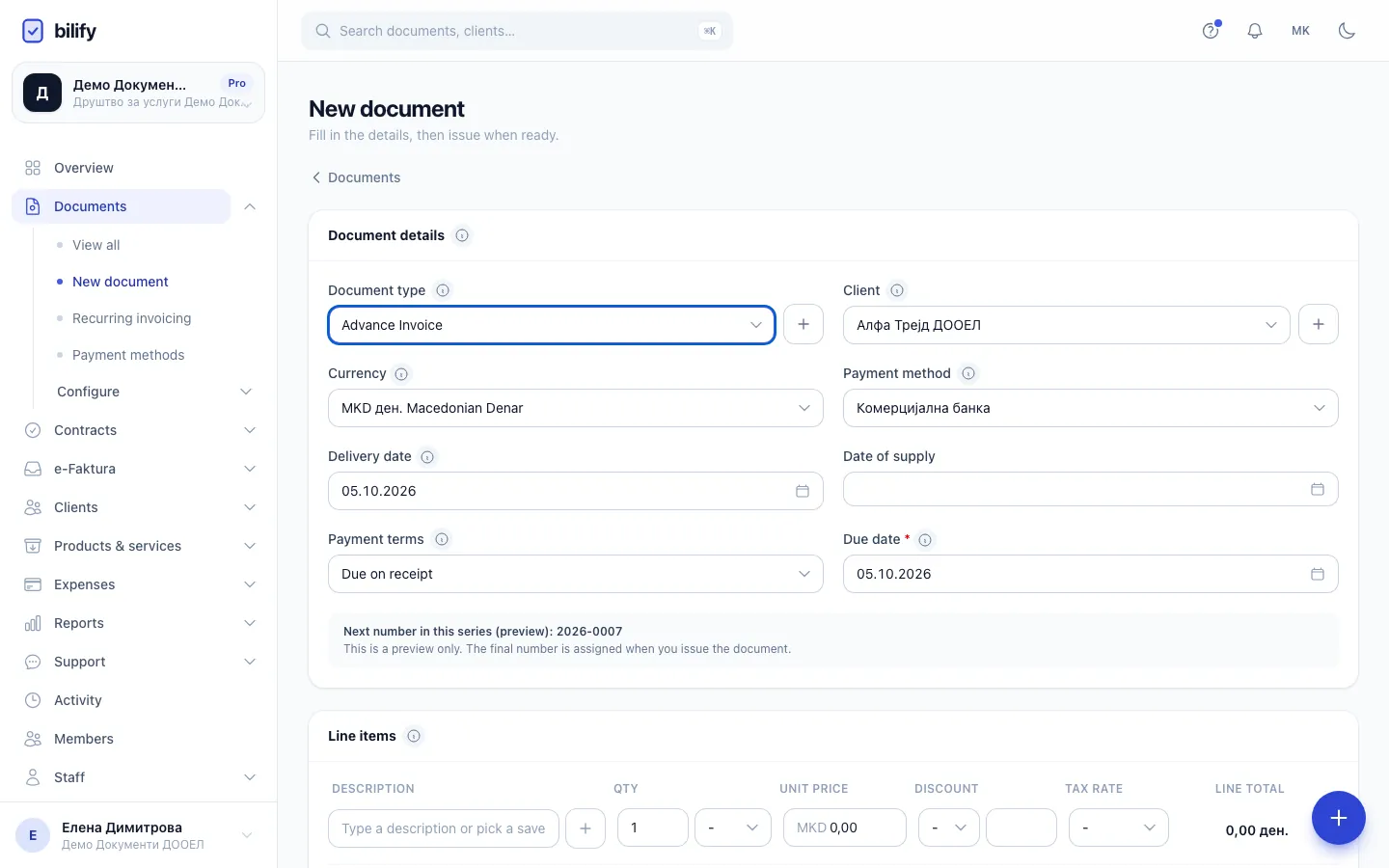This screenshot has height=868, width=1389.
Task: Open Currency dropdown MKD Macedonian Denar
Action: (x=576, y=408)
